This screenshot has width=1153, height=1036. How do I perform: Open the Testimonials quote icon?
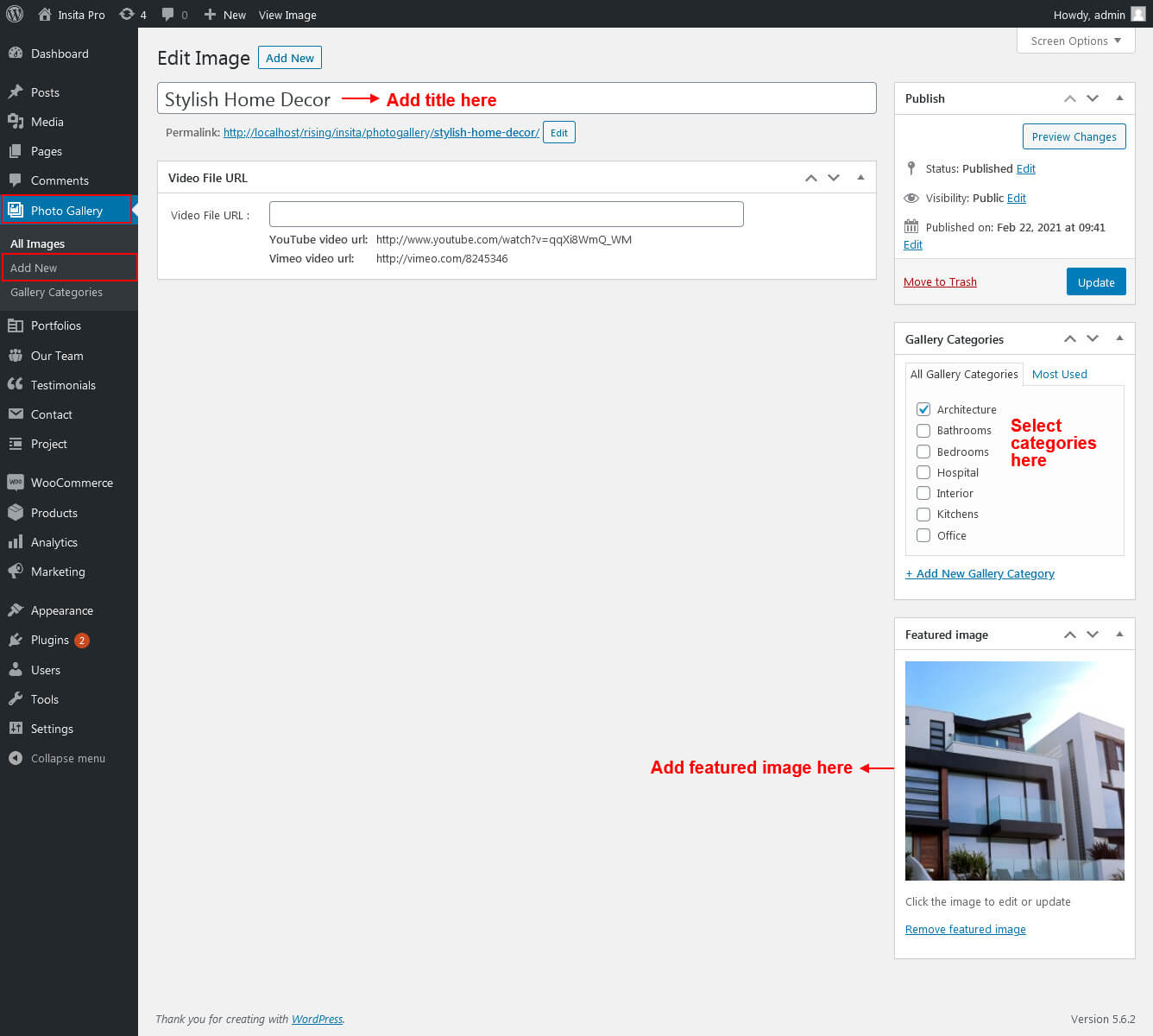[16, 385]
